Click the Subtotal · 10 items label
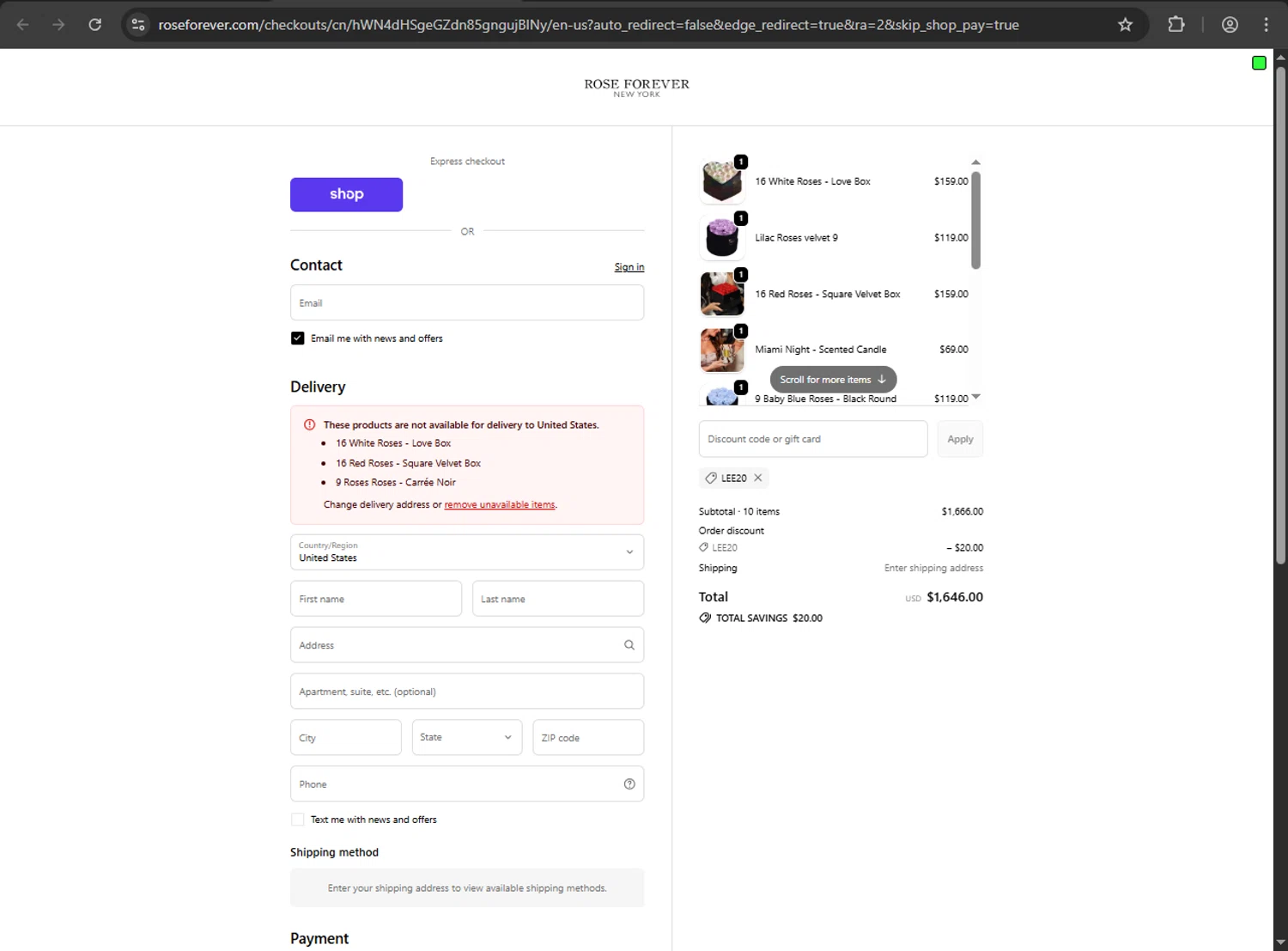Image resolution: width=1288 pixels, height=951 pixels. point(739,511)
